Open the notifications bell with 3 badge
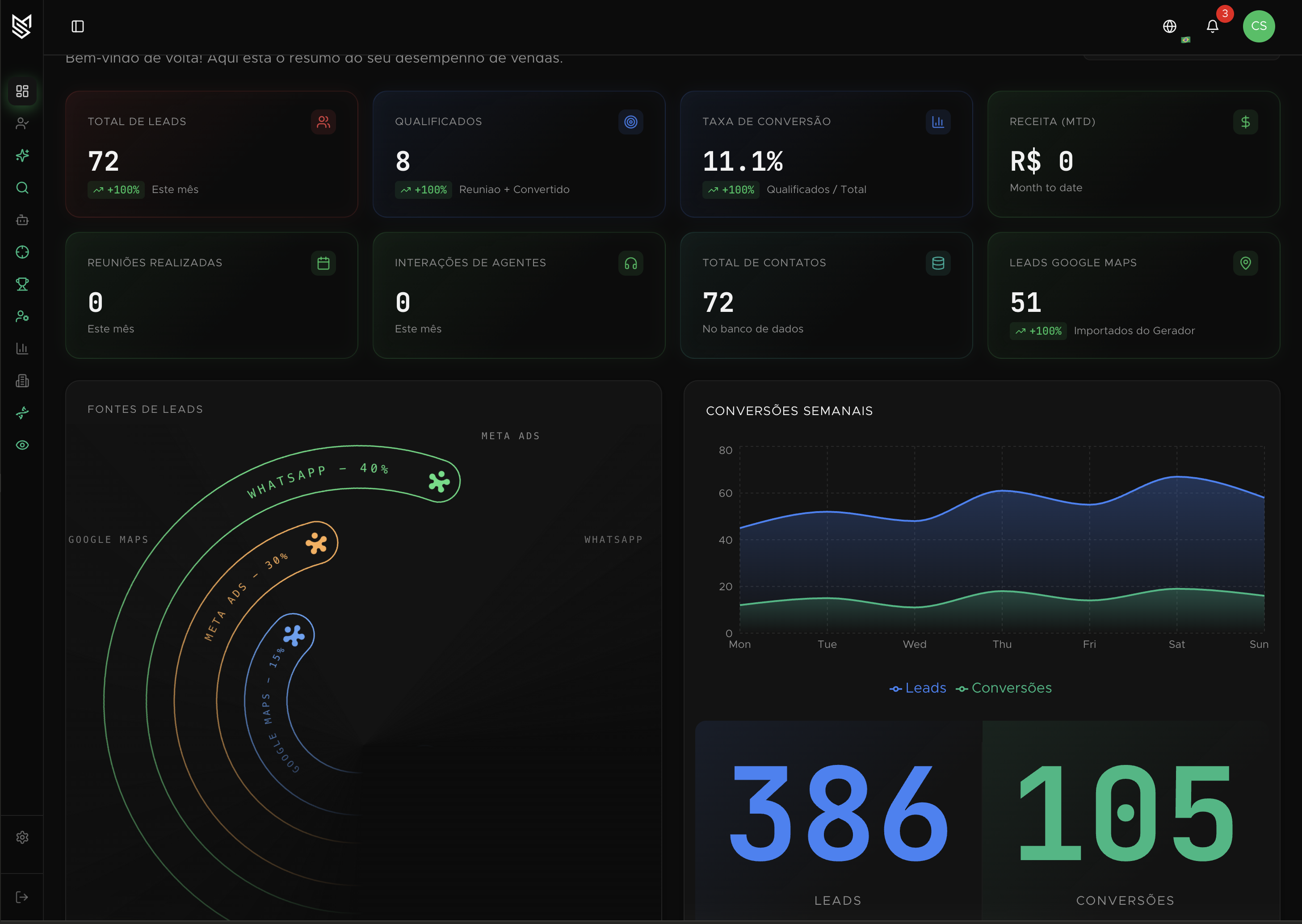This screenshot has height=924, width=1302. coord(1212,26)
